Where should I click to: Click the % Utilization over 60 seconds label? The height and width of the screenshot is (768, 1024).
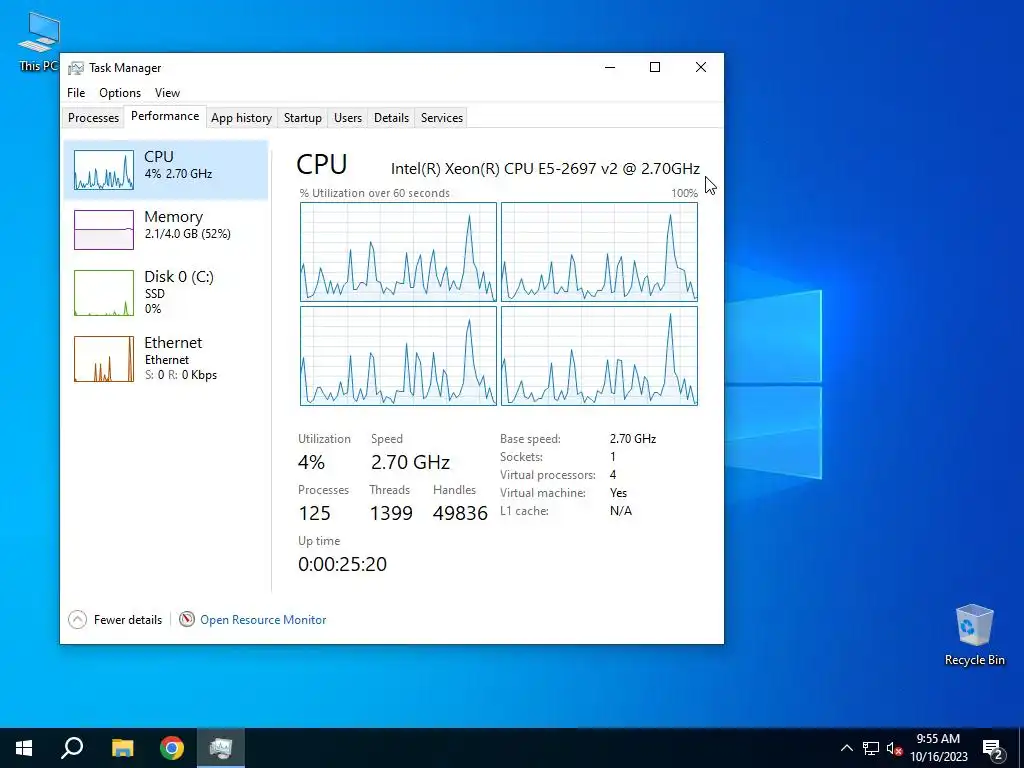click(x=374, y=193)
